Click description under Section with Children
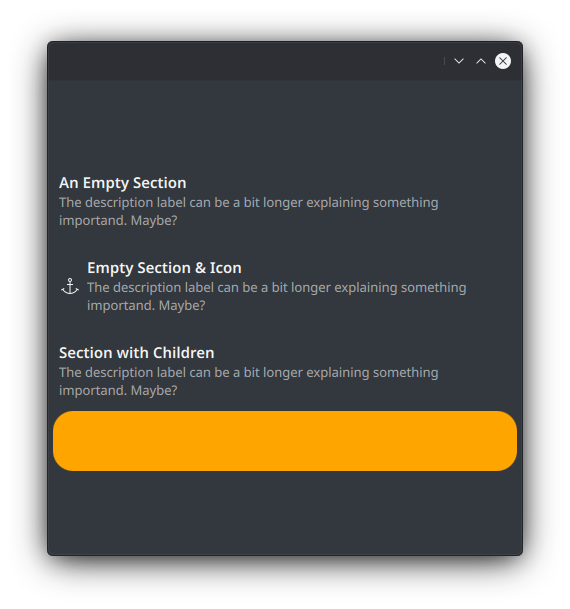Screen dimensions: 570x609 coord(249,381)
